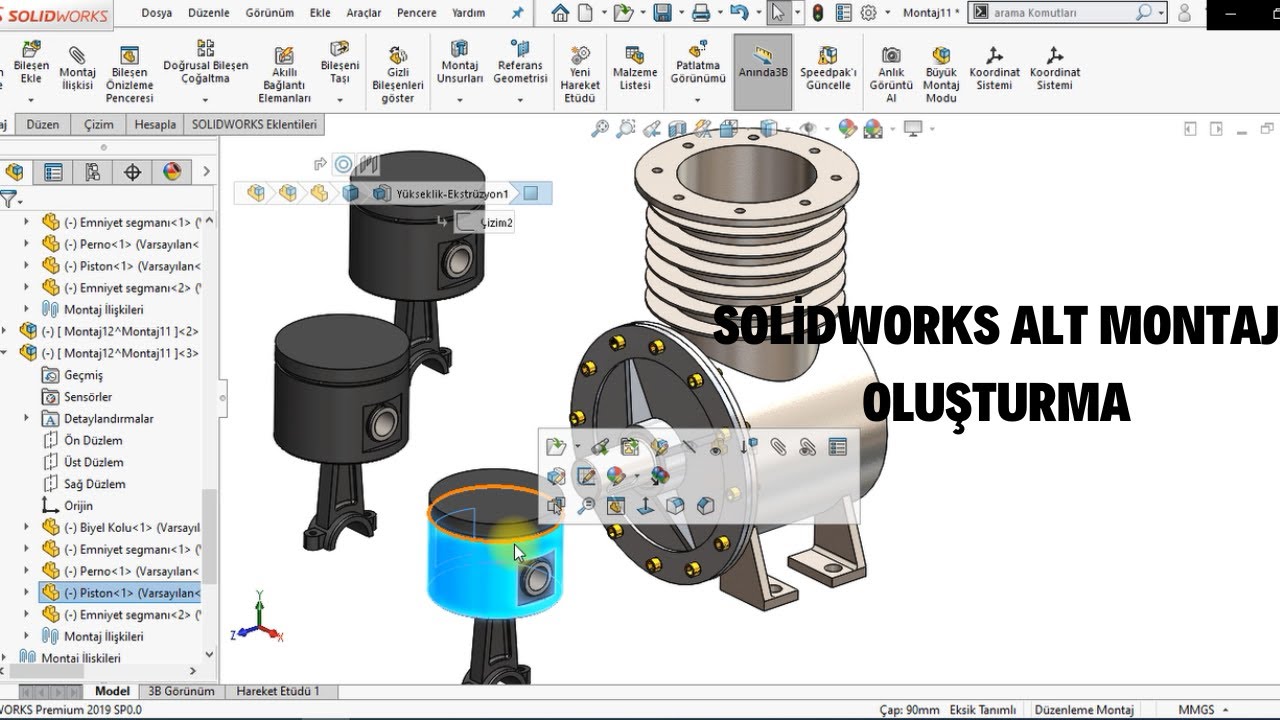Click Malzeme Listesi tool
The image size is (1280, 720).
pyautogui.click(x=634, y=69)
